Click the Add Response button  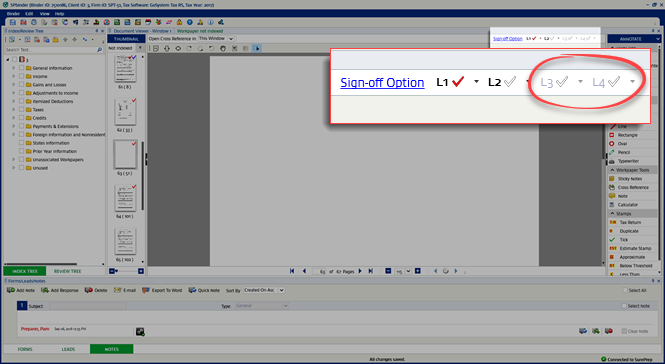(60, 290)
